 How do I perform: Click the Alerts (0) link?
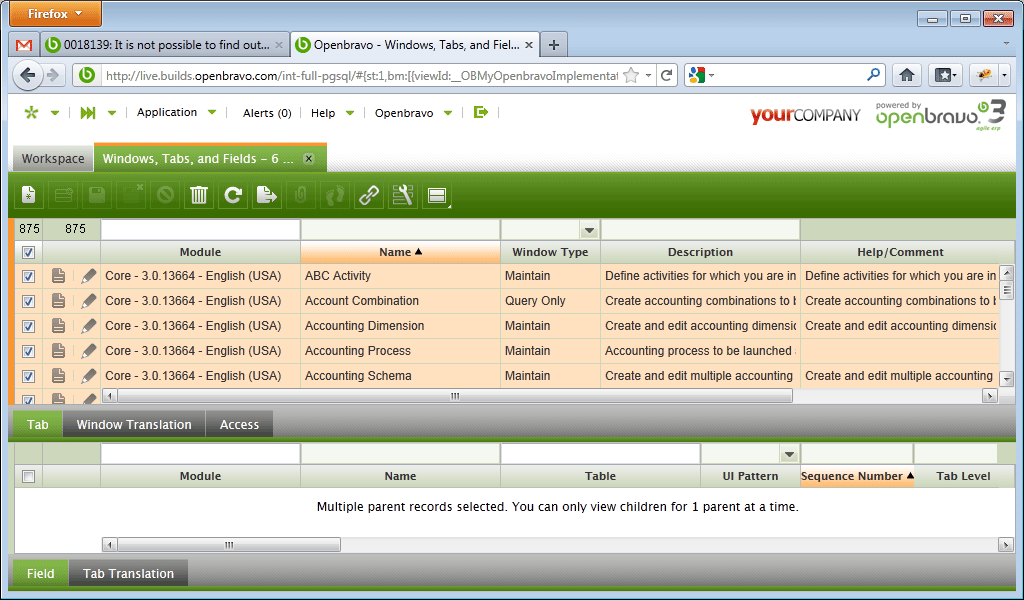point(267,113)
